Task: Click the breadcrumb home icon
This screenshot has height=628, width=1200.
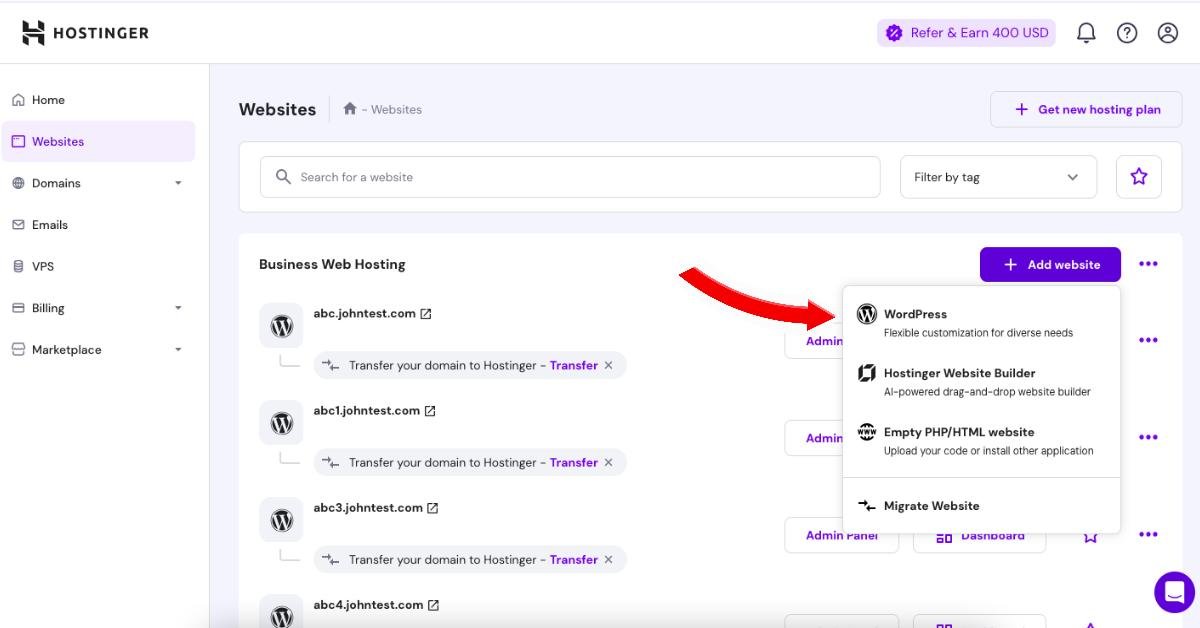Action: click(350, 109)
